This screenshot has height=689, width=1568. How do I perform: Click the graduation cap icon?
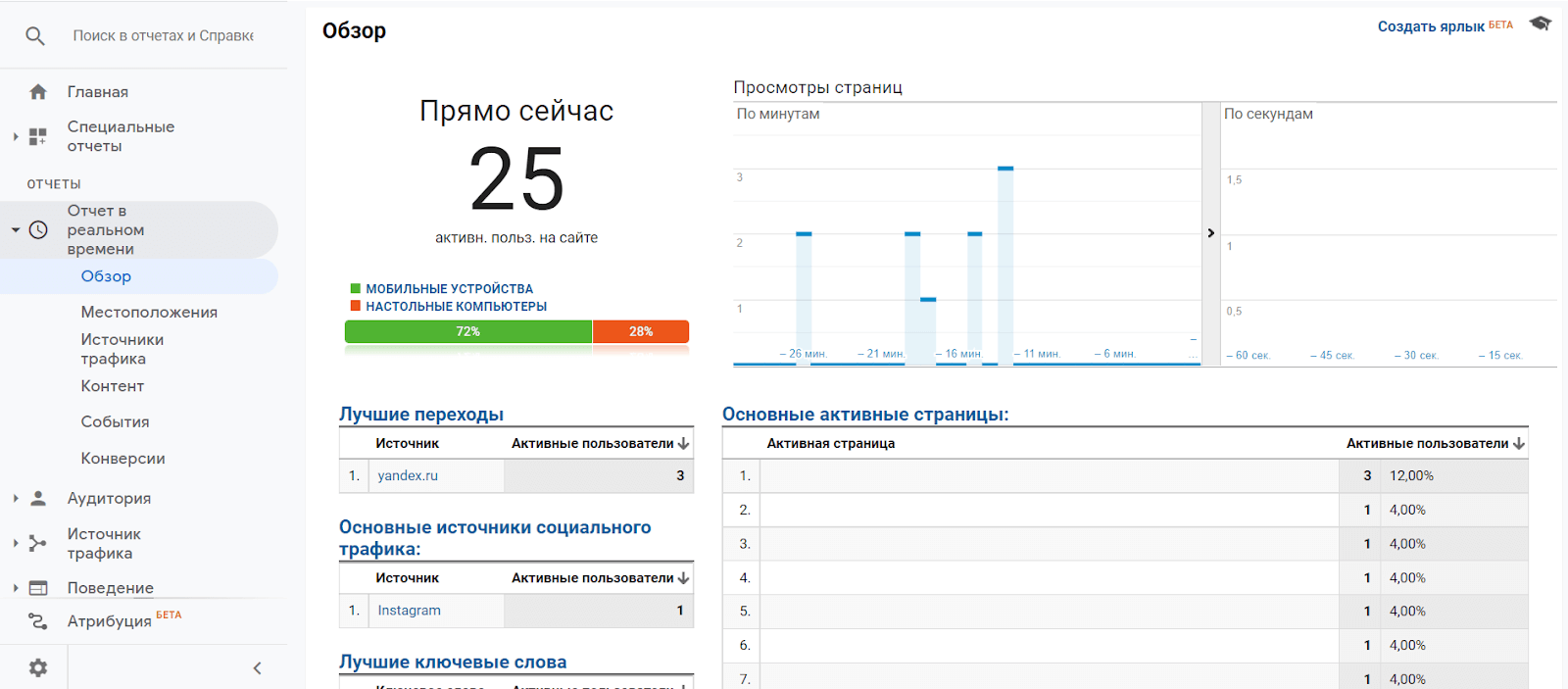coord(1541,24)
